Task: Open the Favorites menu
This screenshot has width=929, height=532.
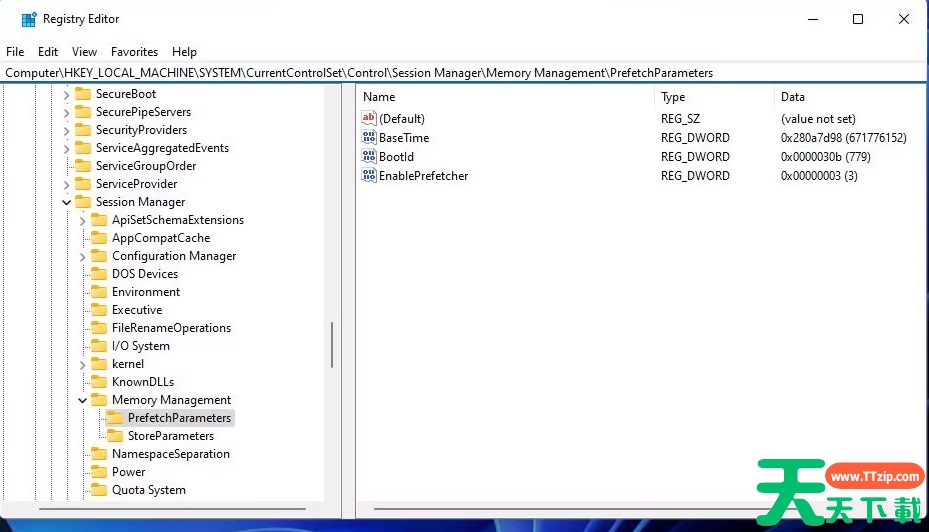Action: (x=134, y=52)
